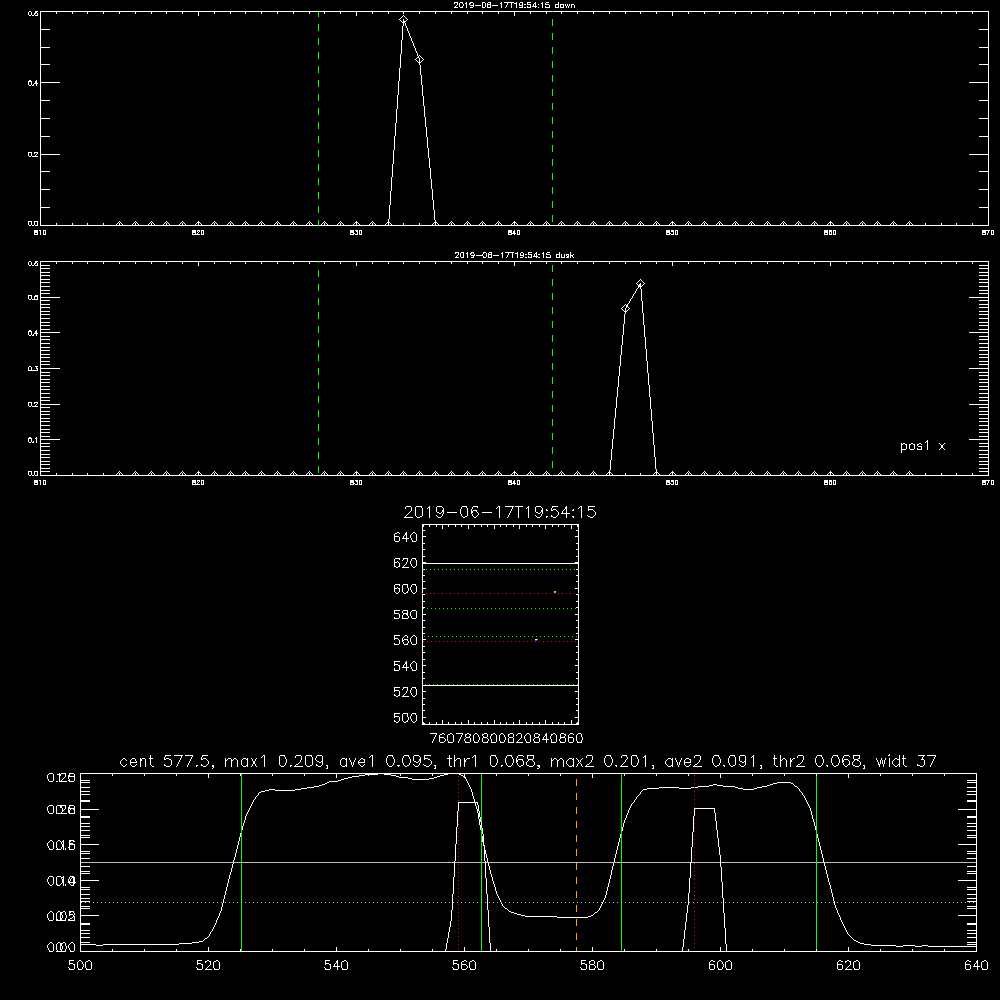
Task: Click the middle plot title '2019-06-17T19:54:15'
Action: click(x=500, y=512)
